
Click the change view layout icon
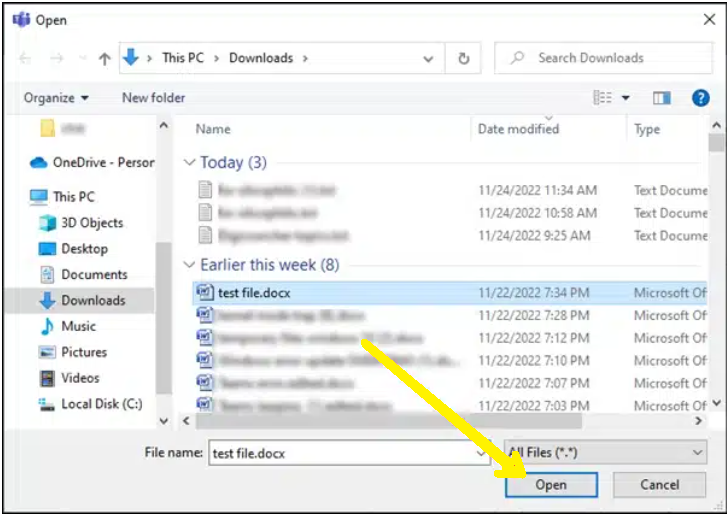click(x=602, y=98)
